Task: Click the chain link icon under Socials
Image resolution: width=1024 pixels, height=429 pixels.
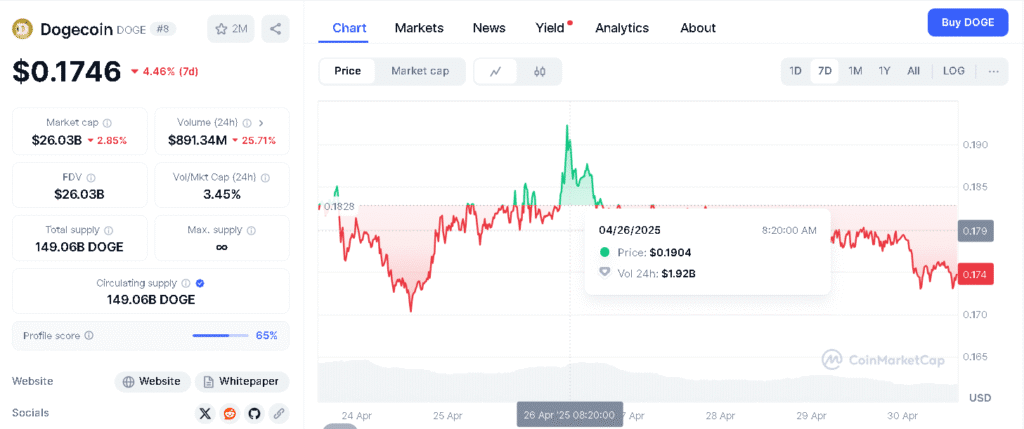Action: pos(279,413)
